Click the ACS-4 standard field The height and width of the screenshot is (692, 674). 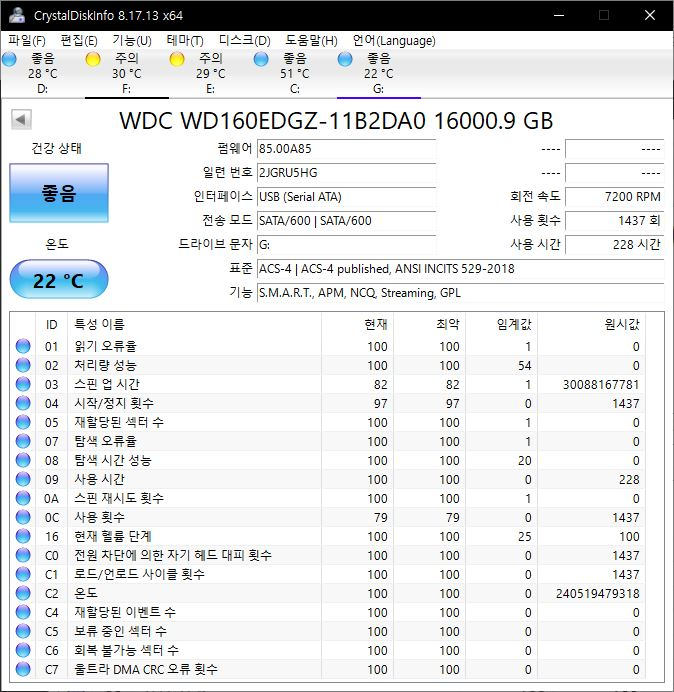coord(461,269)
